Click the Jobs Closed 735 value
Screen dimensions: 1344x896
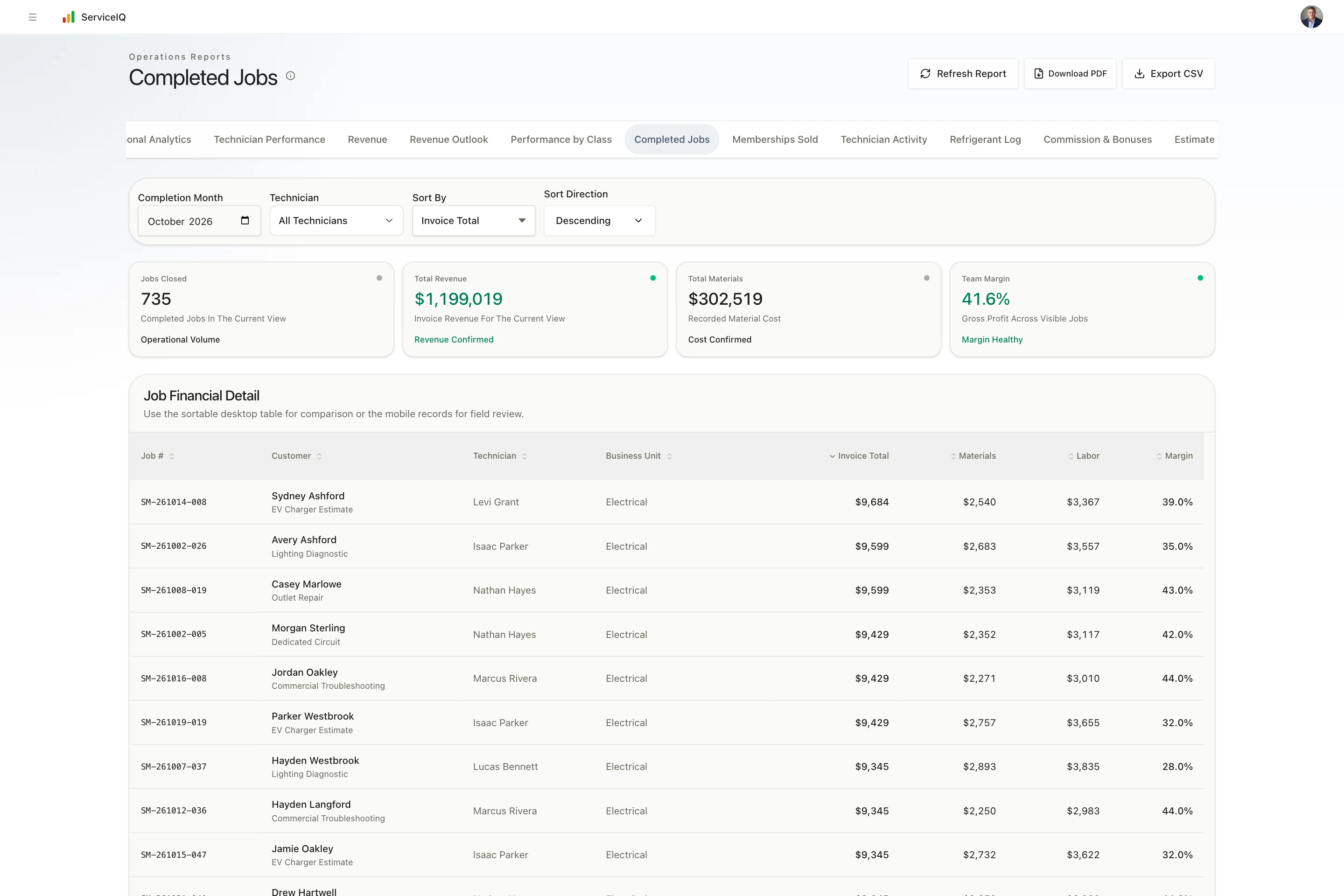156,299
